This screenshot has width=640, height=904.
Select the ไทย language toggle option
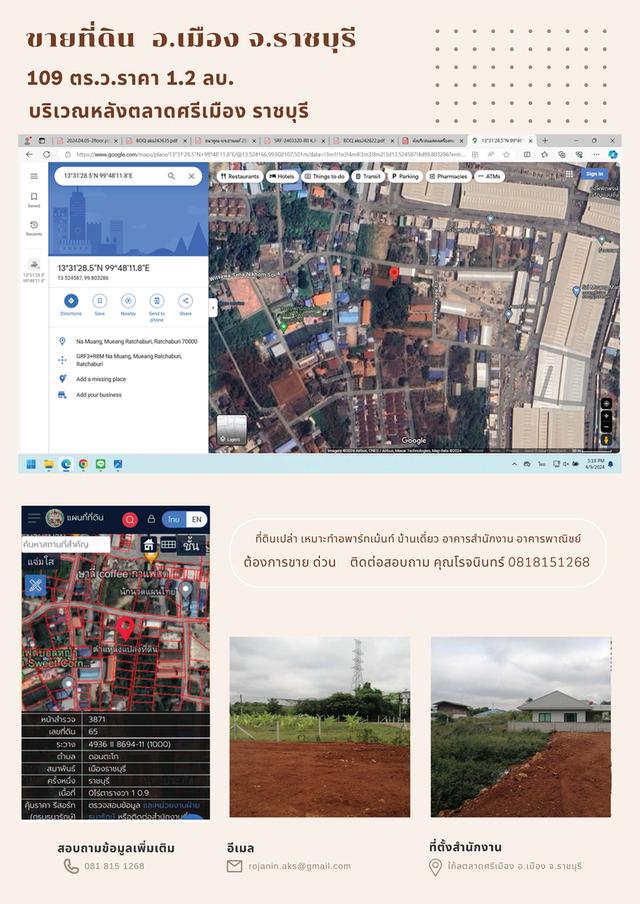[174, 519]
